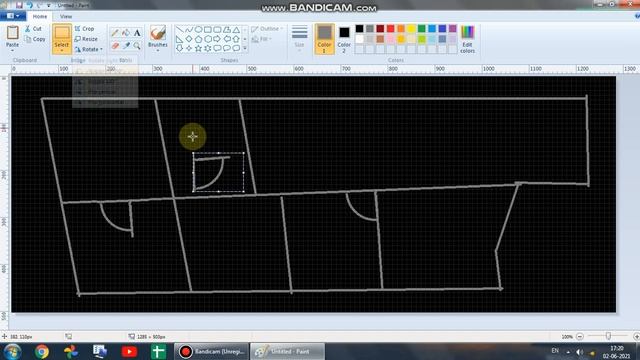Screen dimensions: 640x360
Task: Open the Rotate dropdown menu
Action: [x=89, y=49]
